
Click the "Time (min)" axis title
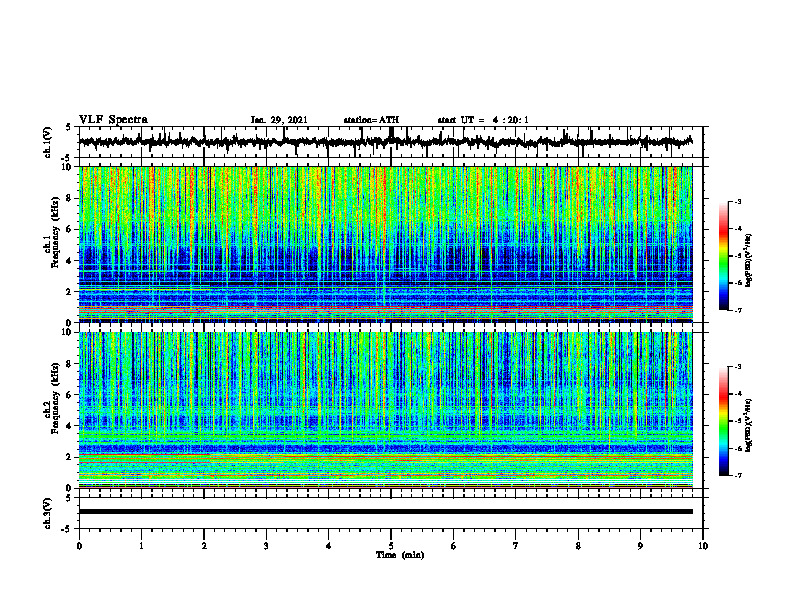point(400,555)
